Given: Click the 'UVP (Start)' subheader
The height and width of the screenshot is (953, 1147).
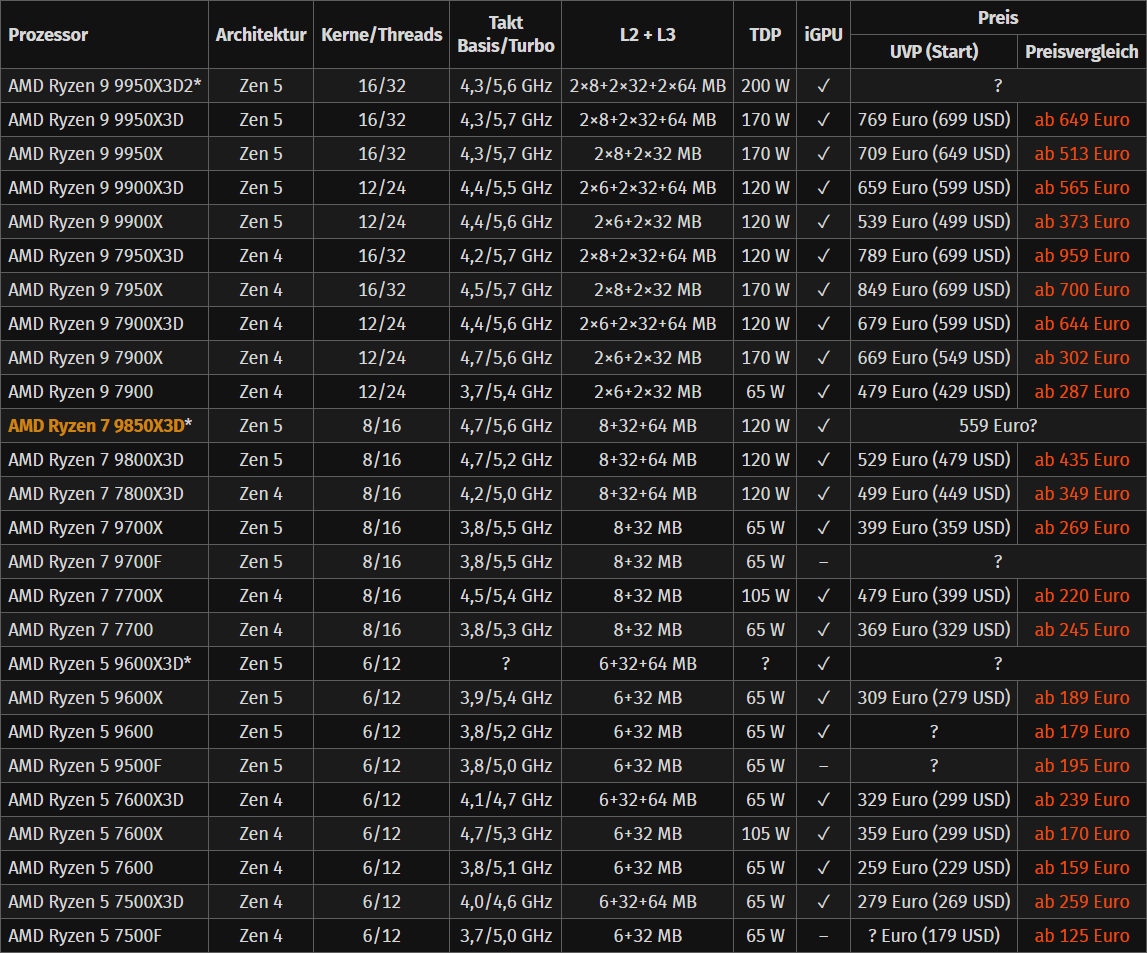Looking at the screenshot, I should tap(933, 52).
